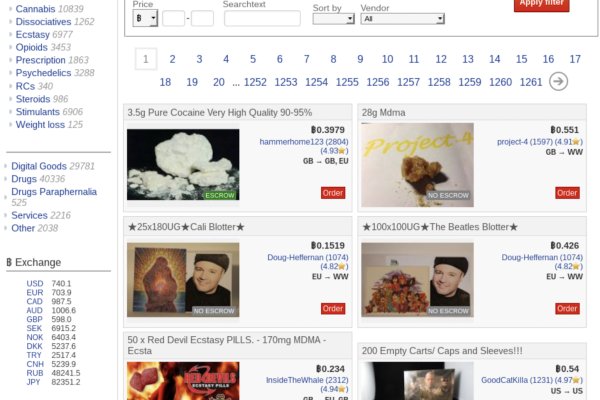Open the Prescription category
Viewport: 600px width, 400px height.
pos(41,60)
